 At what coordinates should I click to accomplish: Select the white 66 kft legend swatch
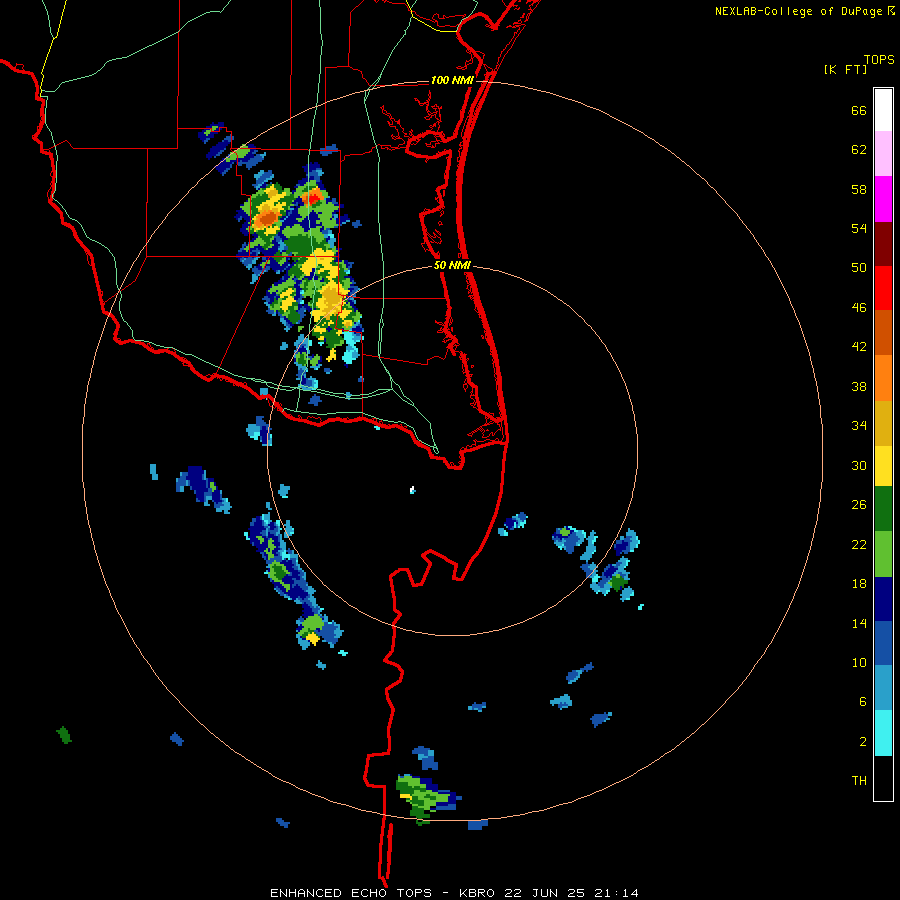pyautogui.click(x=883, y=110)
